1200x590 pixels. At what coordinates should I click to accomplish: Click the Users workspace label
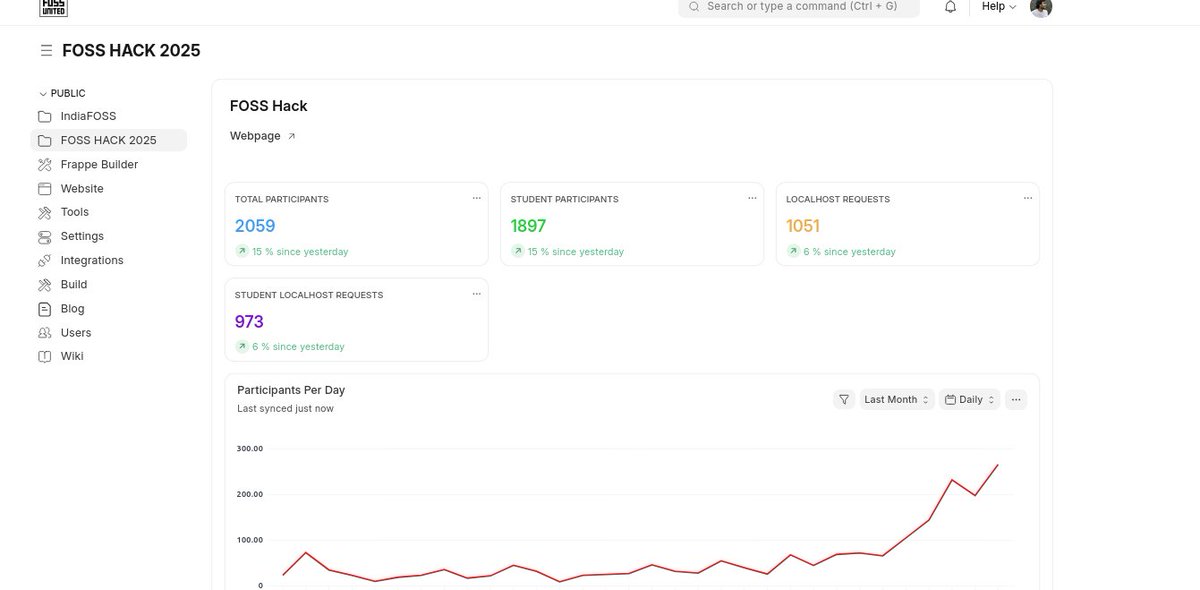coord(76,332)
